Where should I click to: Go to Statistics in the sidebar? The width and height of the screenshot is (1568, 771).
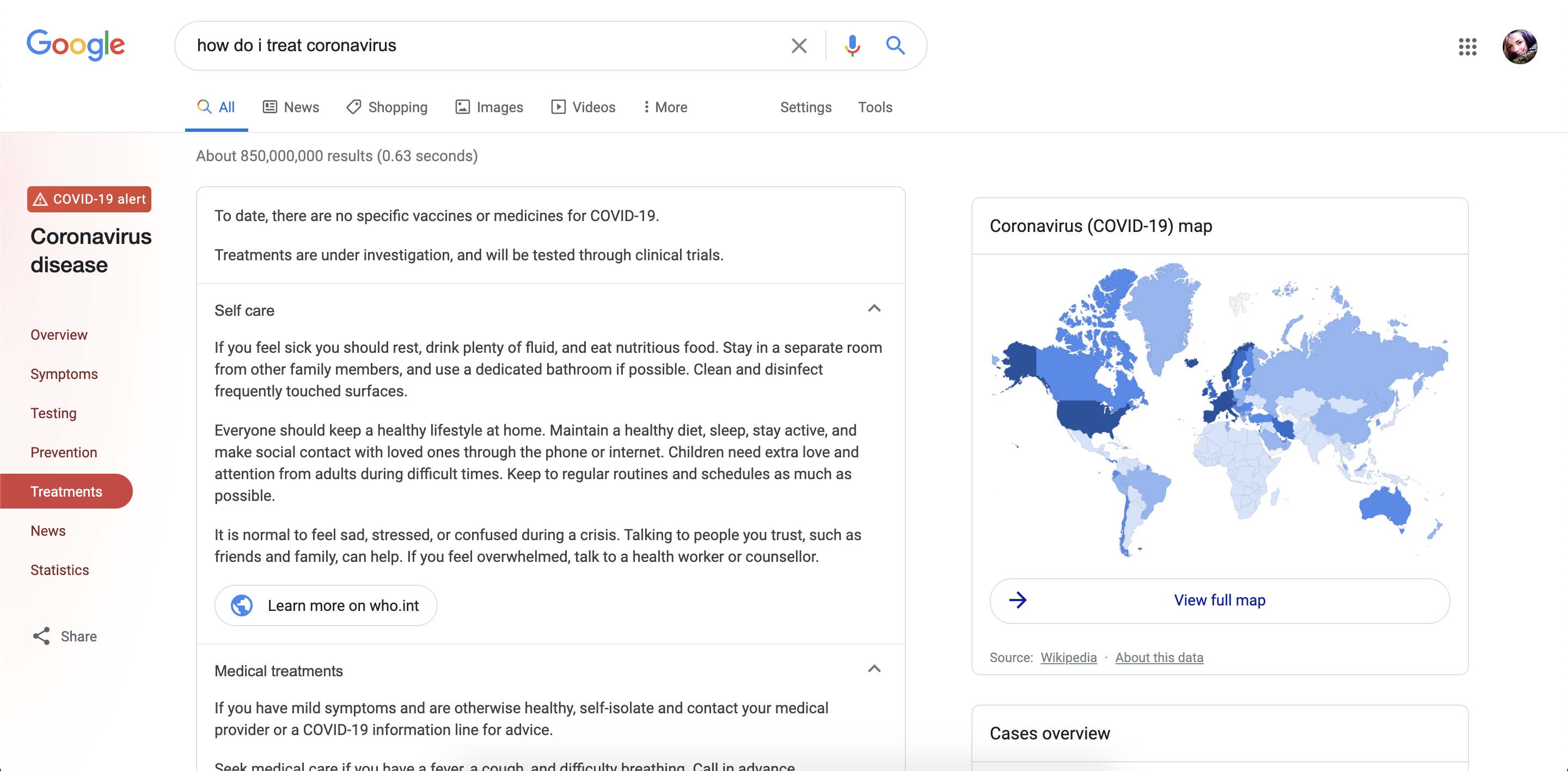60,570
